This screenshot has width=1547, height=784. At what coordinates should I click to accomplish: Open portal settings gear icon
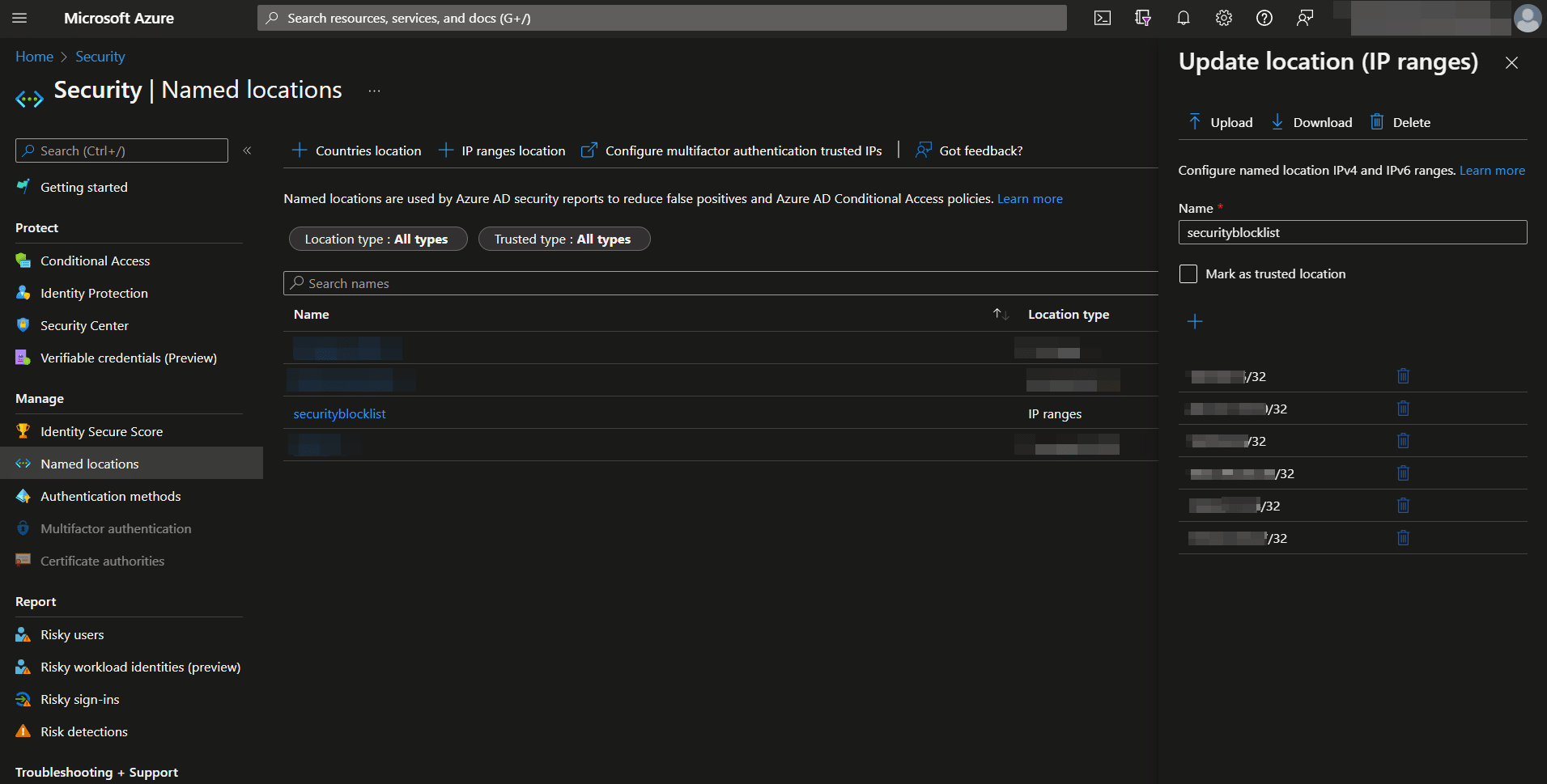pyautogui.click(x=1223, y=18)
